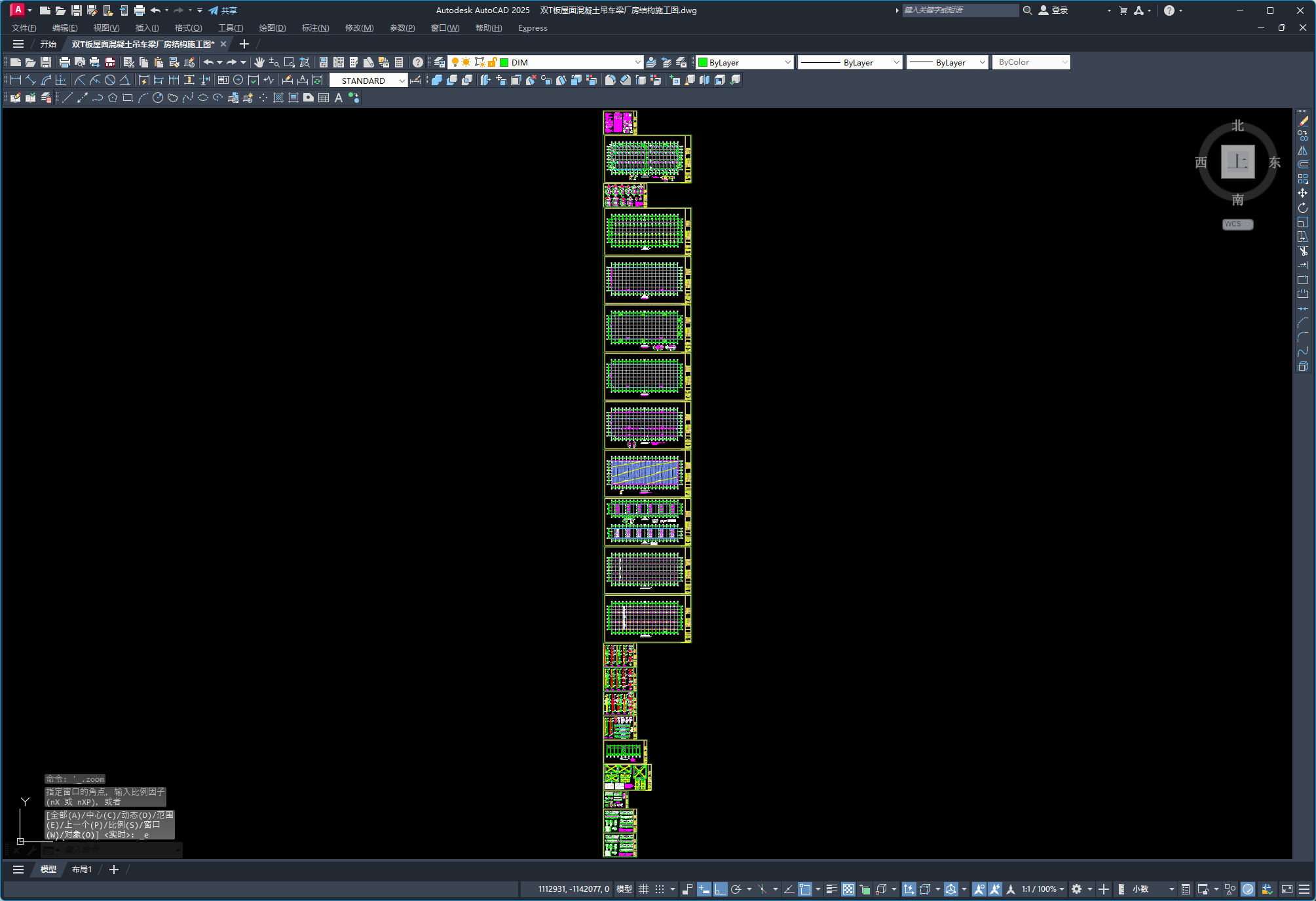The image size is (1316, 901).
Task: Click the Rotate tool in right toolbar
Action: (1303, 208)
